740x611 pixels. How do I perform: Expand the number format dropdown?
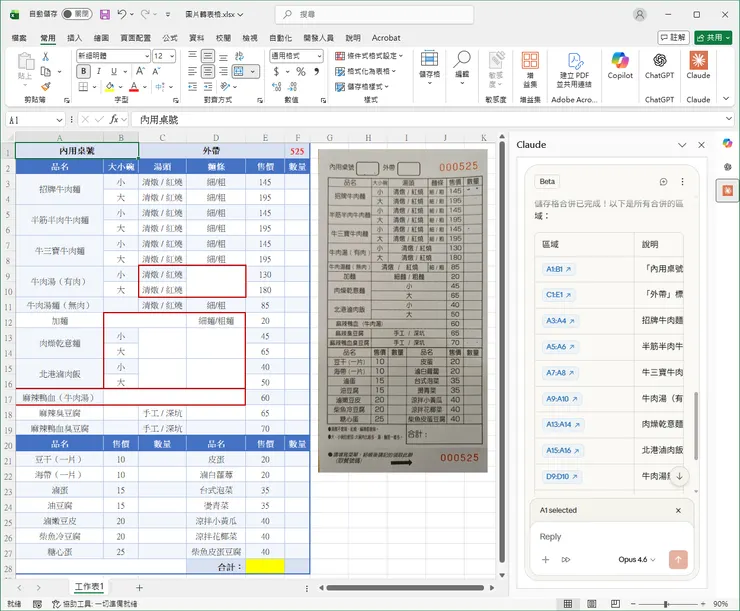click(319, 56)
